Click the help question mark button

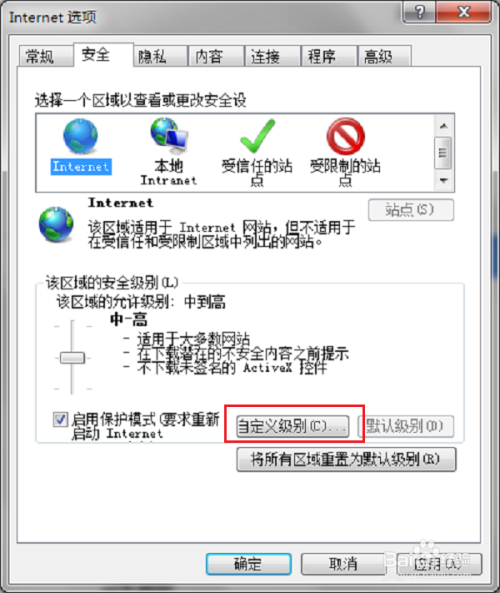(419, 12)
